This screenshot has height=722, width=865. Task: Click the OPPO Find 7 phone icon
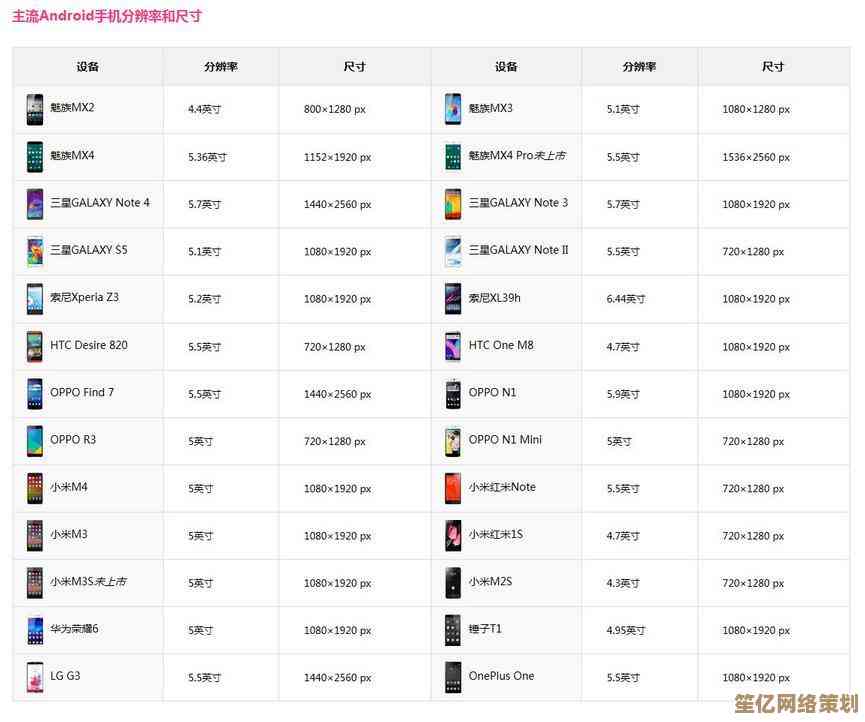[x=35, y=394]
